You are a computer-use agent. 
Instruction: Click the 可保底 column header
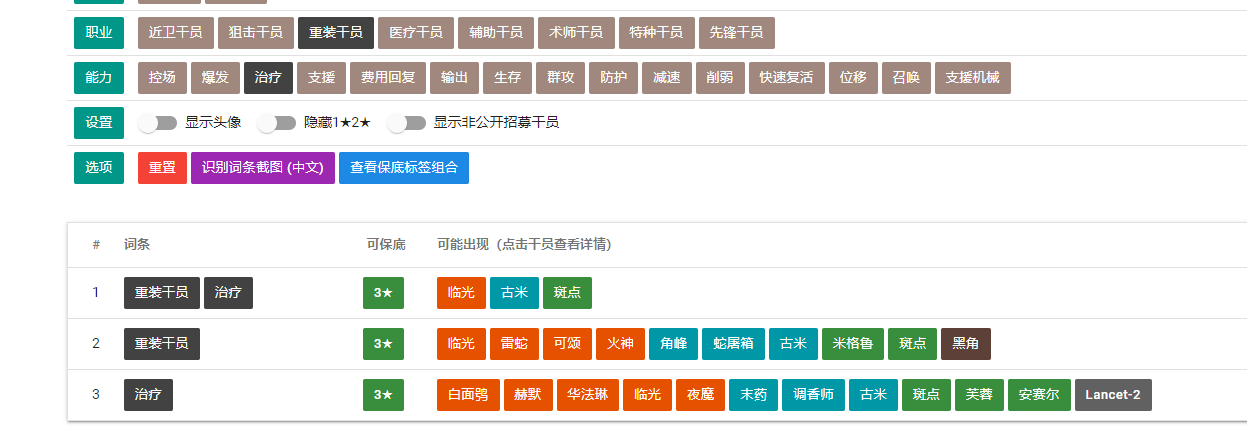pyautogui.click(x=386, y=244)
